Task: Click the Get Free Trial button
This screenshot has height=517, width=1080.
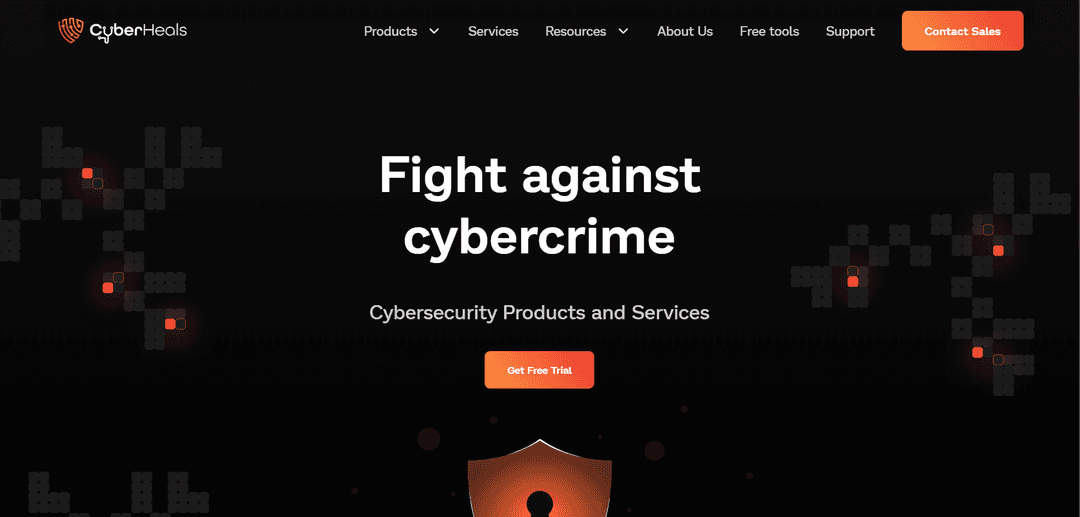Action: pyautogui.click(x=539, y=370)
